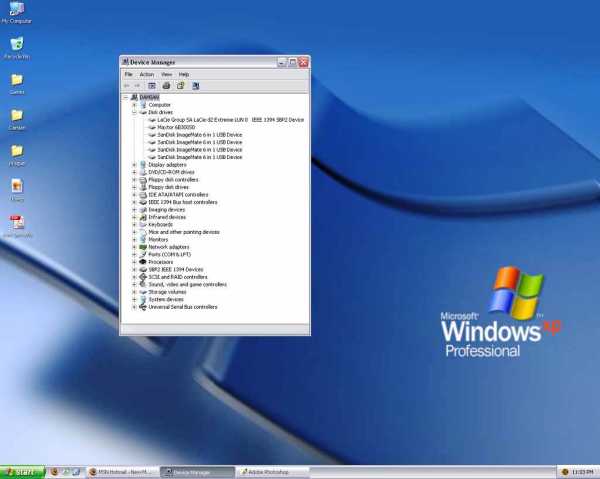This screenshot has width=600, height=479.
Task: Select the Imaging devices label
Action: click(166, 210)
